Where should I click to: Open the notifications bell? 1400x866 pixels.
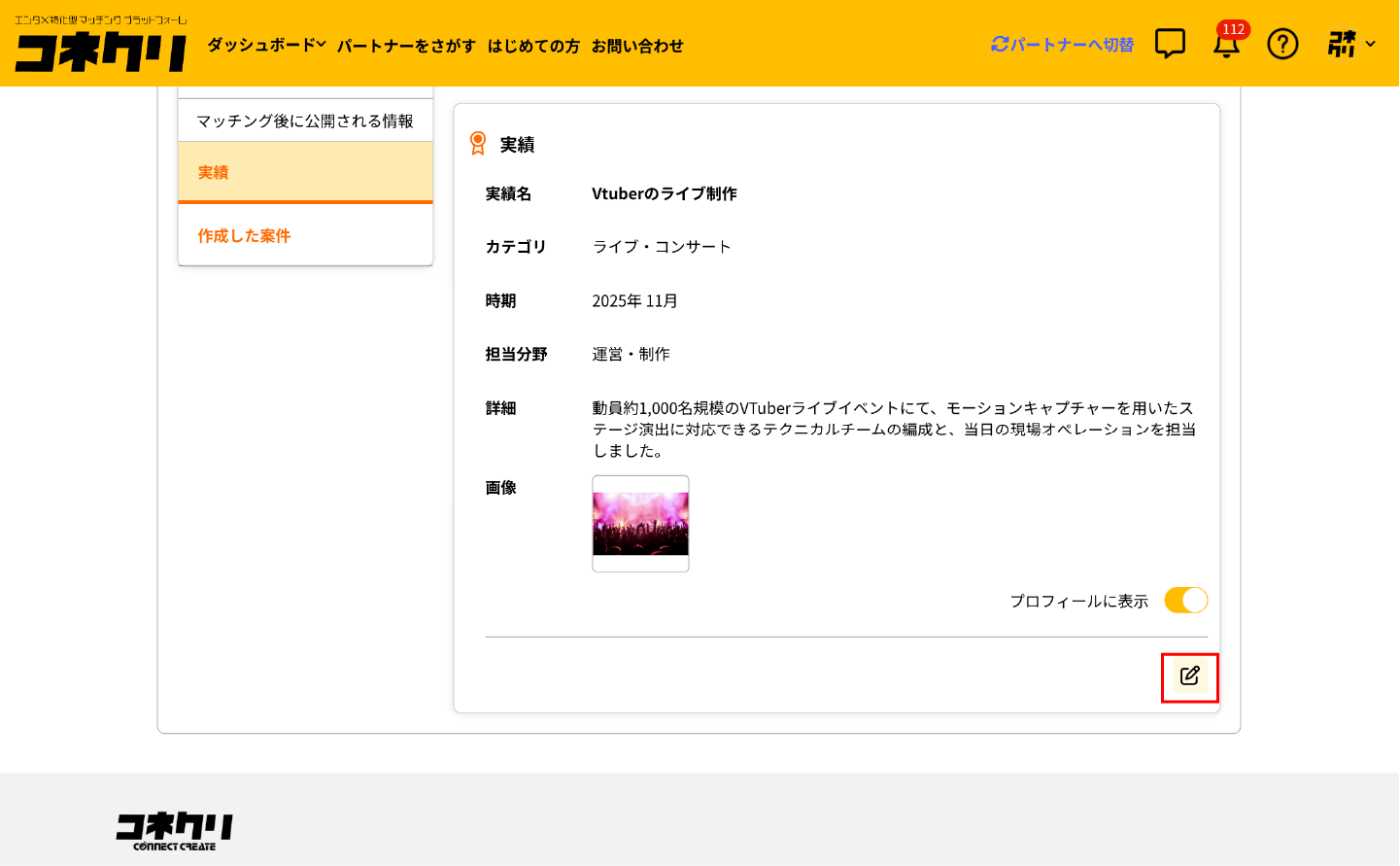tap(1226, 46)
